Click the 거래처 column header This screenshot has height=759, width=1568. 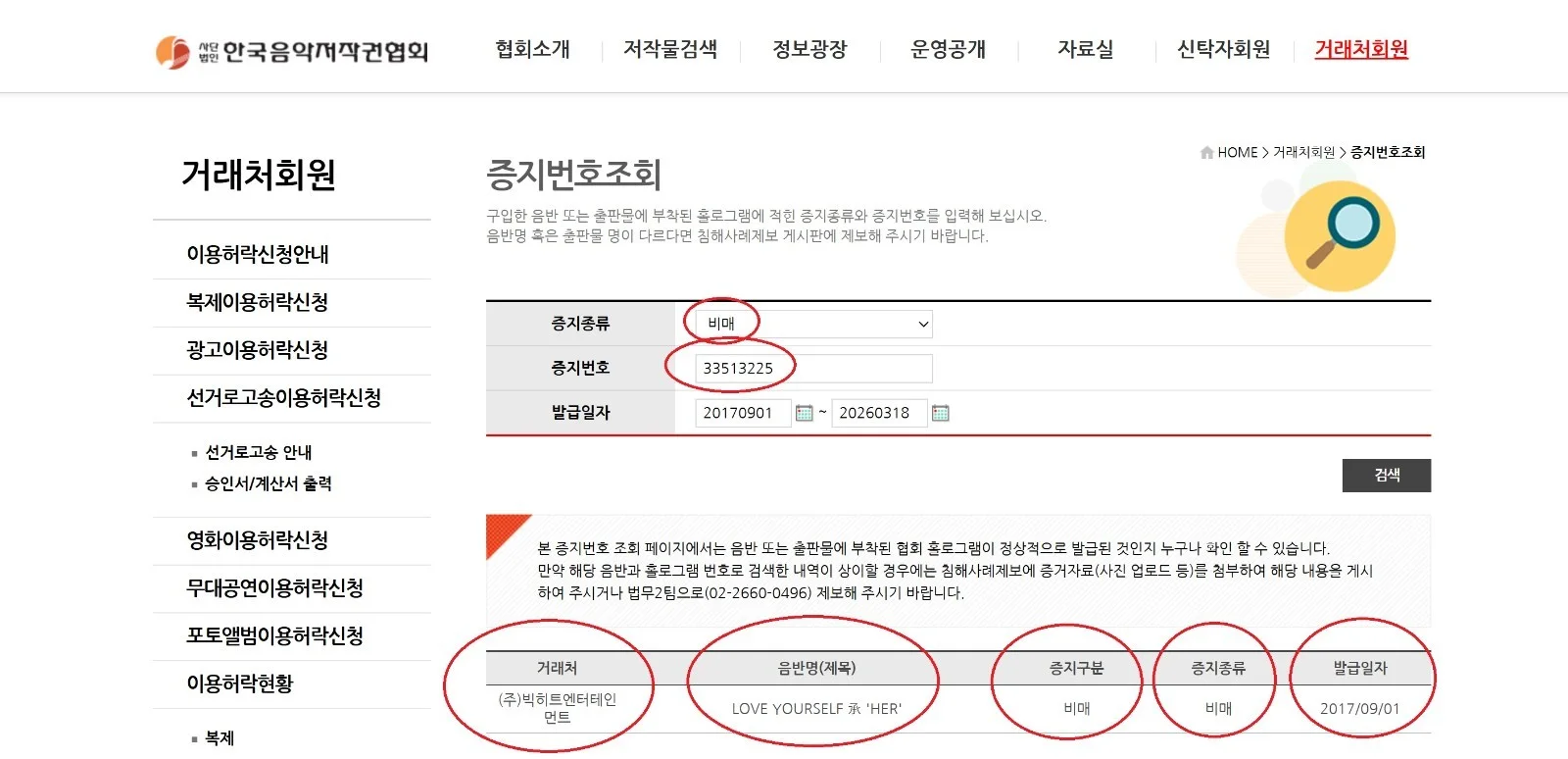coord(557,668)
